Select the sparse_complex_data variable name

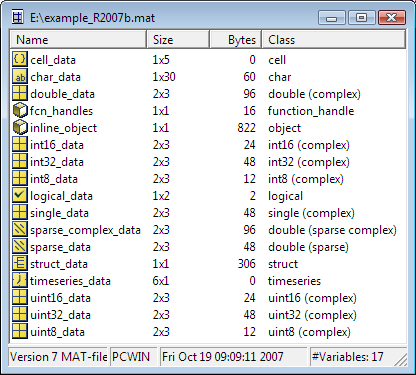(x=85, y=230)
